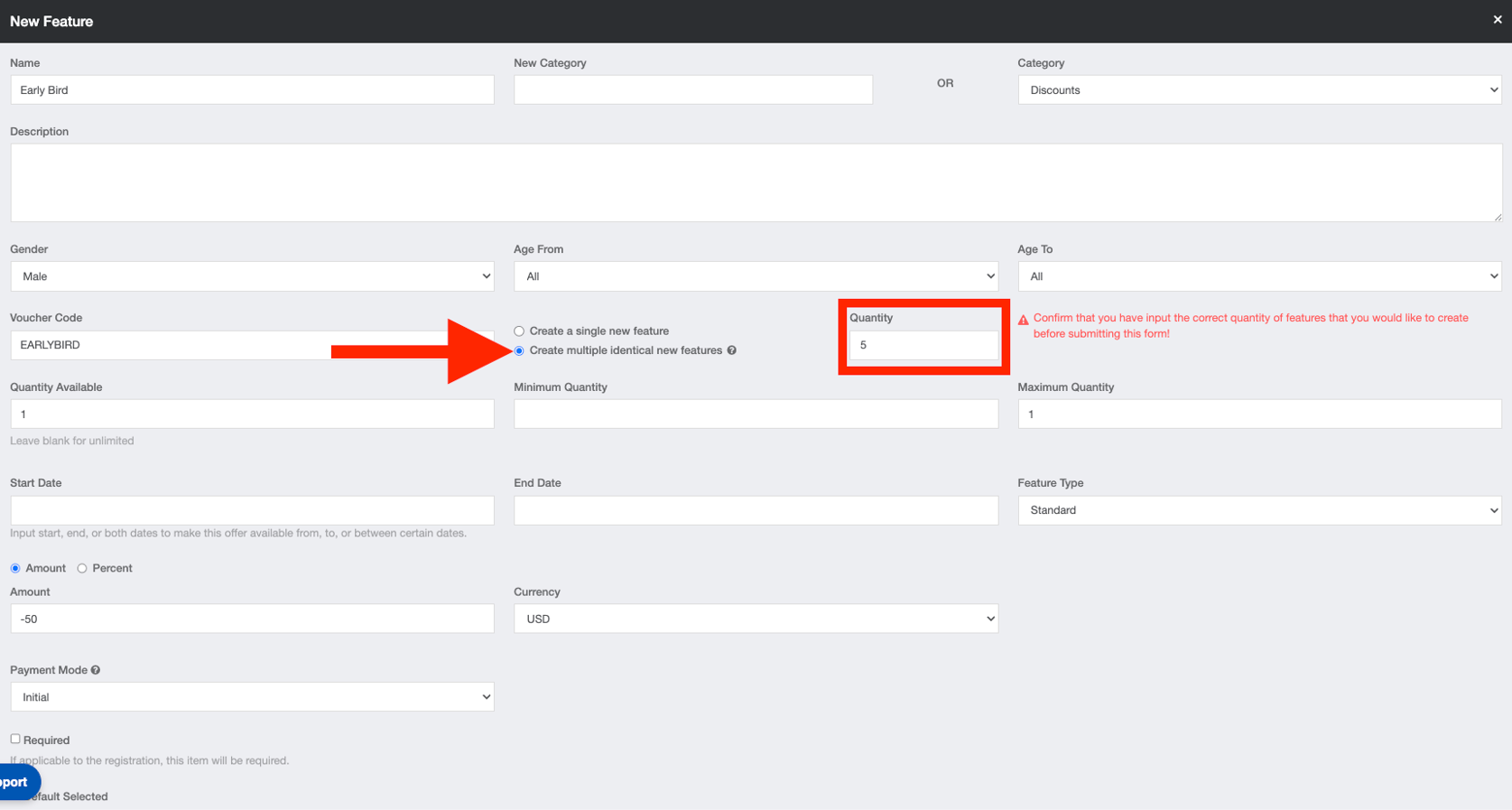1512x810 pixels.
Task: Click the quantity confirmation warning text
Action: tap(1251, 326)
